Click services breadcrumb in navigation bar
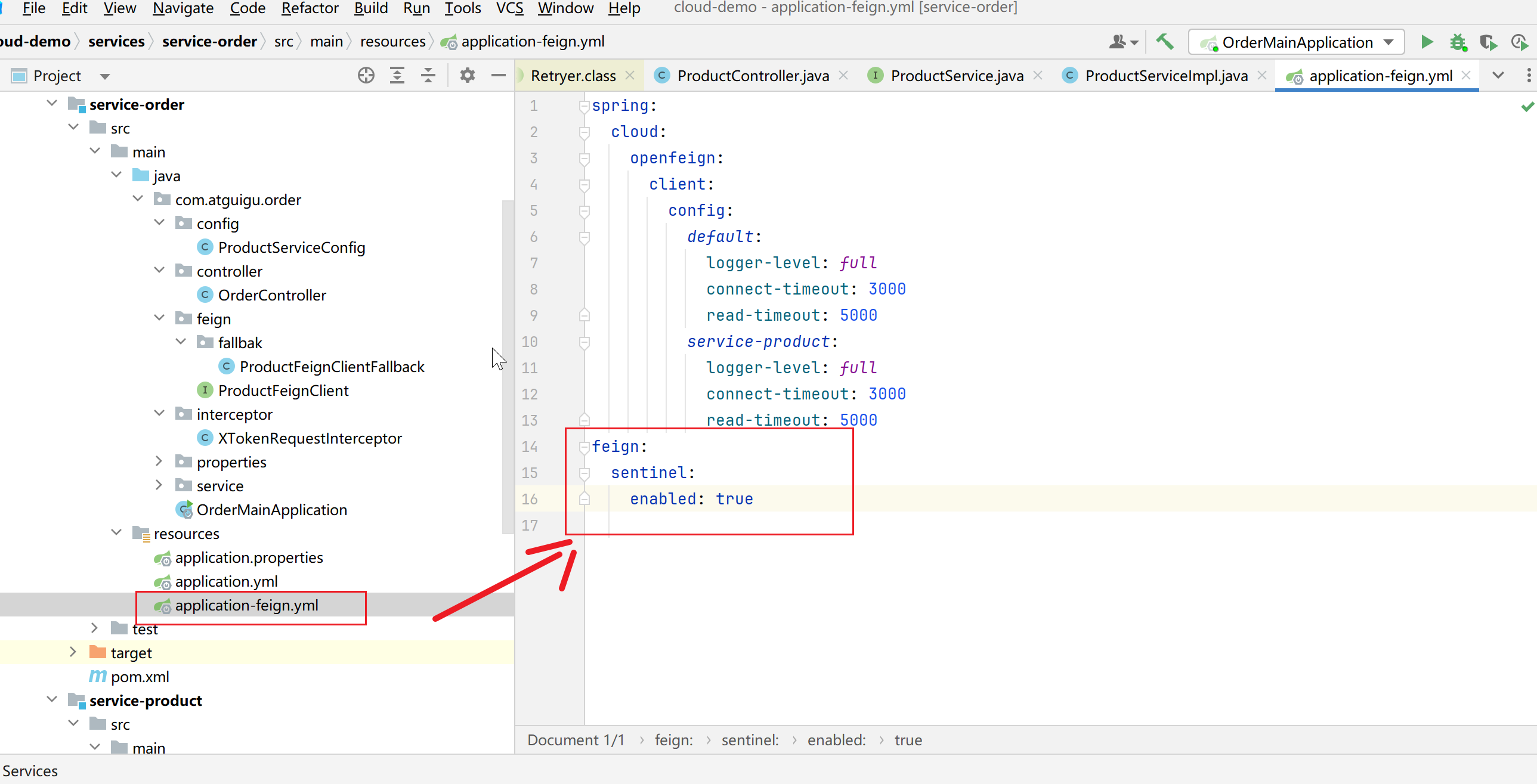This screenshot has height=784, width=1537. pos(116,42)
